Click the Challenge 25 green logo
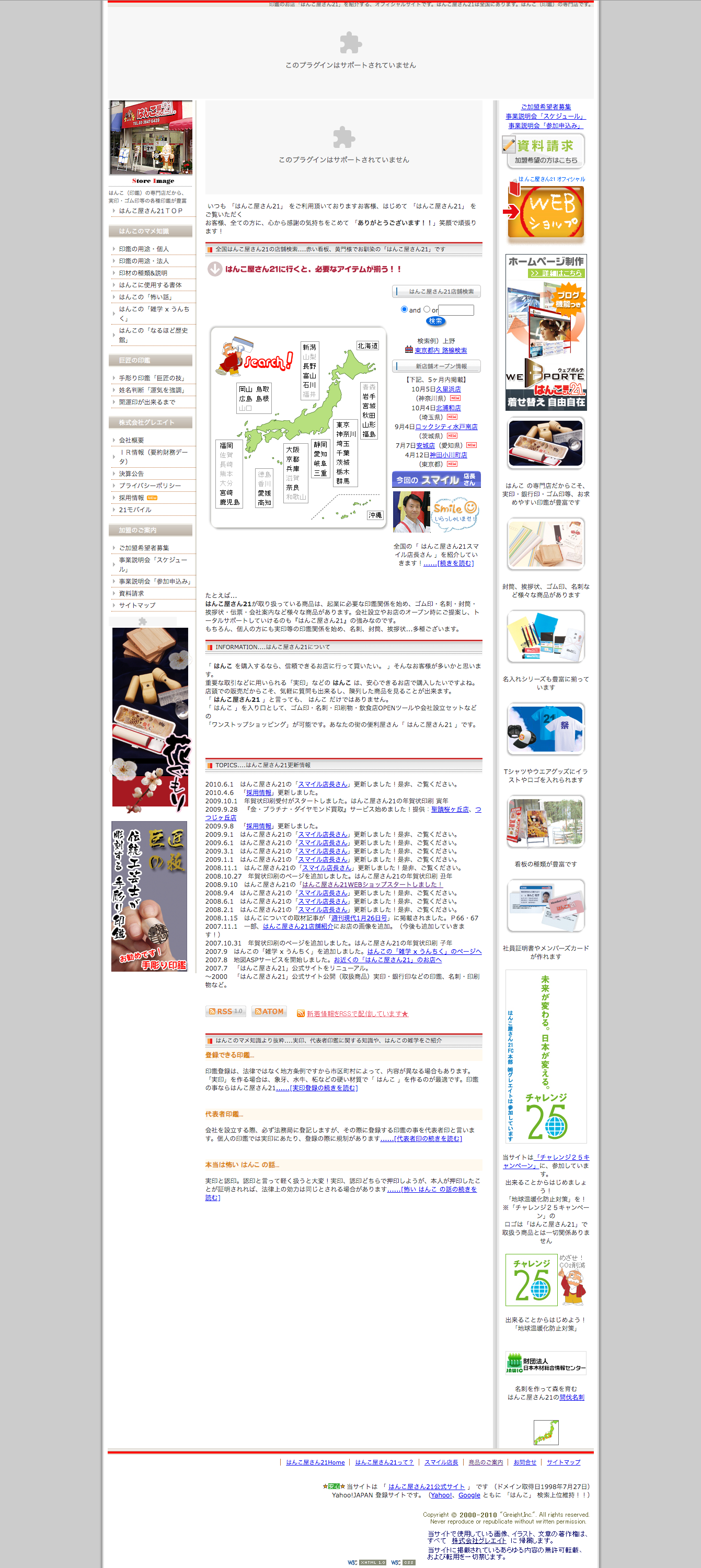Image resolution: width=701 pixels, height=1568 pixels. coord(531,1279)
